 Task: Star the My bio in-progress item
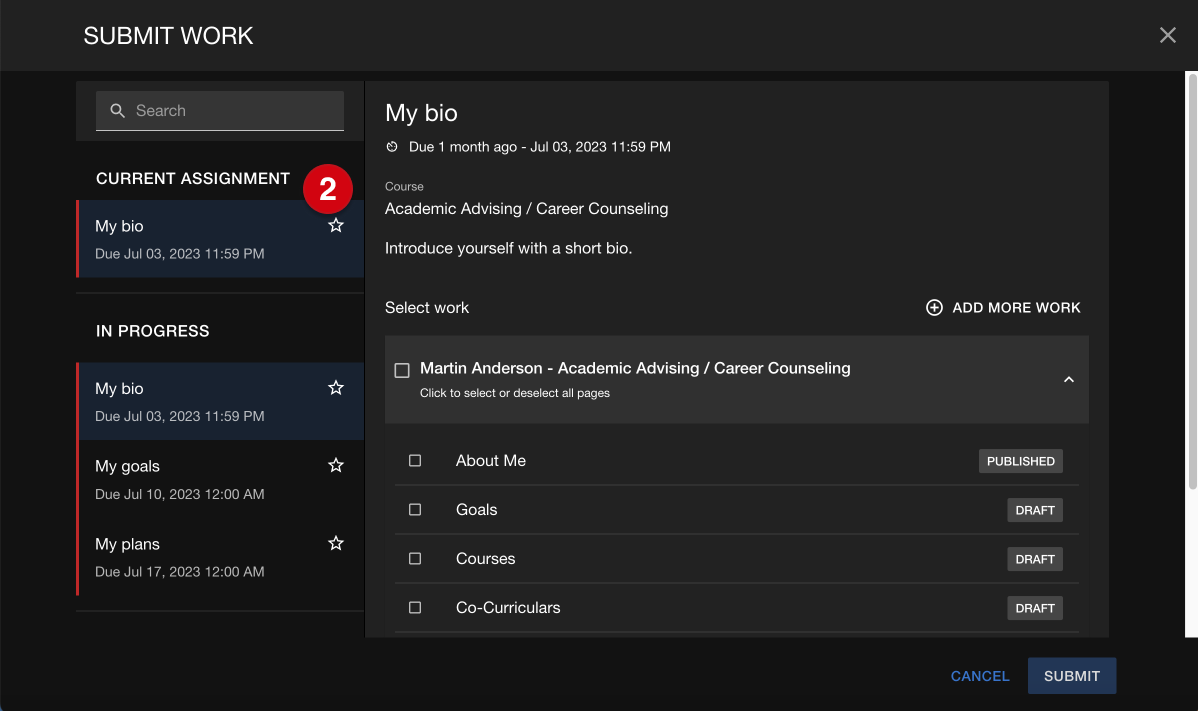tap(336, 388)
